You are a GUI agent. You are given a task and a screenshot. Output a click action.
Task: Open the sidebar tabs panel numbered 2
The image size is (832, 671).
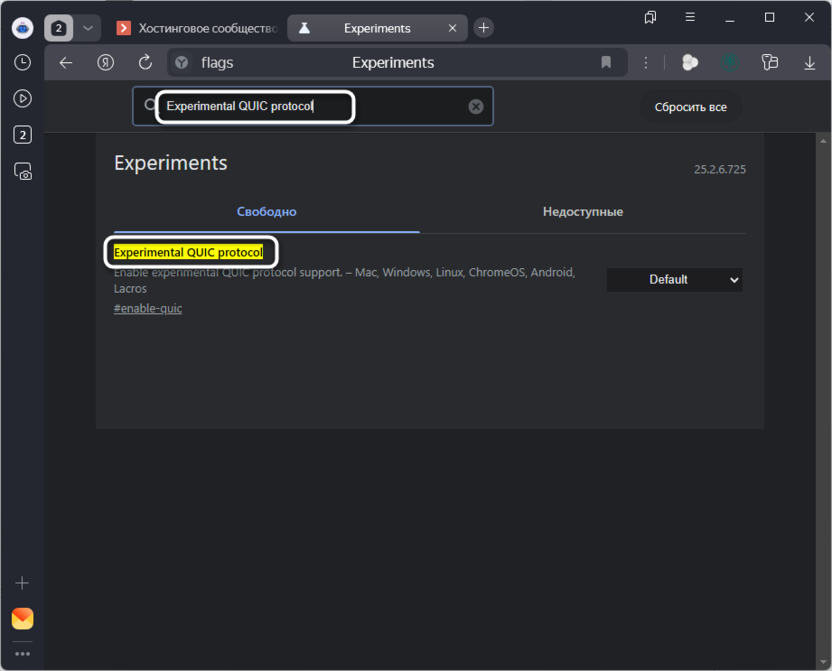[22, 135]
